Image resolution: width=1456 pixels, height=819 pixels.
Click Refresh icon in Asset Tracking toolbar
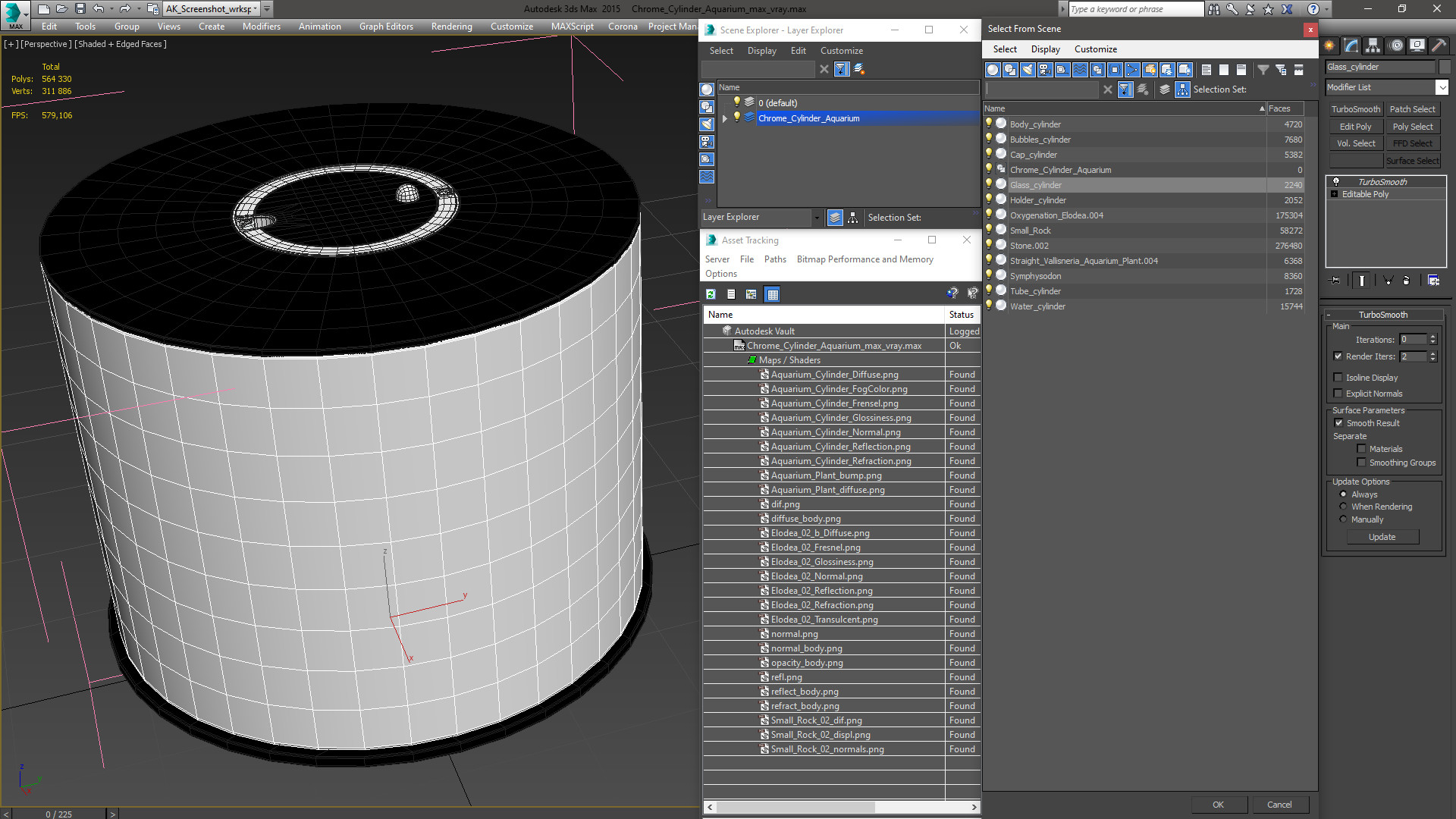pyautogui.click(x=711, y=294)
